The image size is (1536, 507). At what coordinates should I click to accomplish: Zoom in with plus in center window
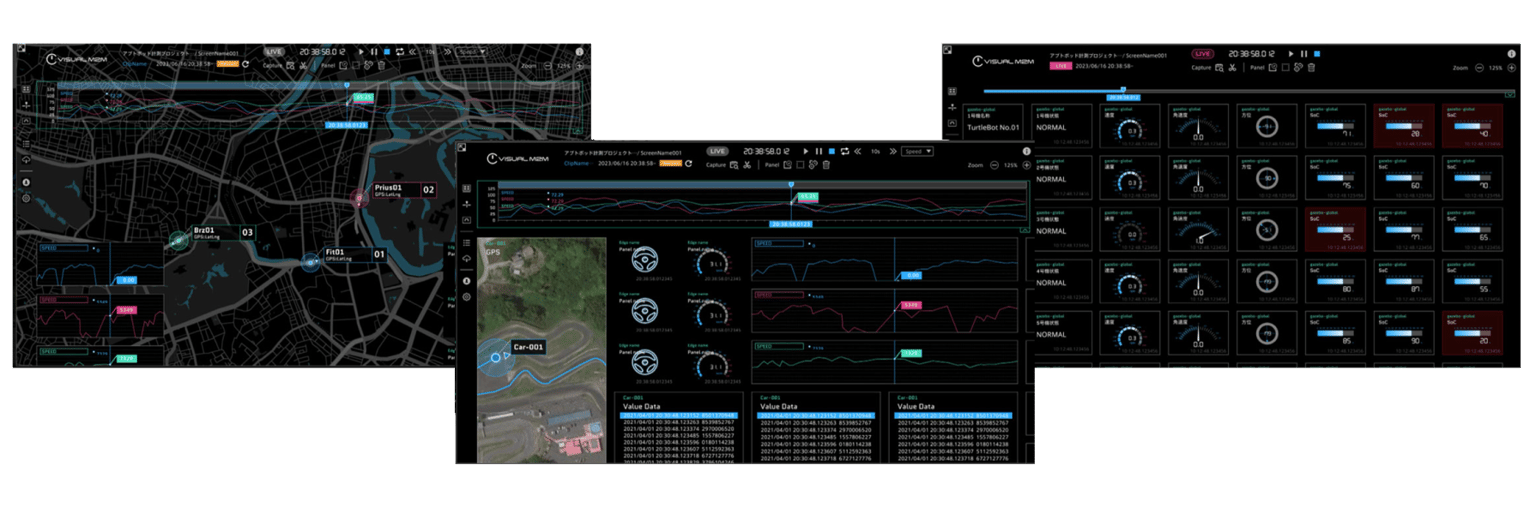1026,165
